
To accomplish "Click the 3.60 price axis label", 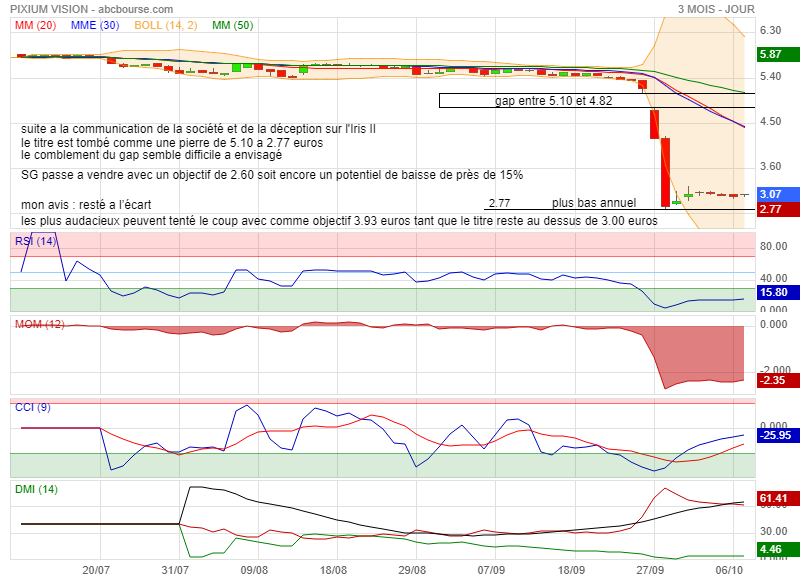I will pyautogui.click(x=770, y=166).
